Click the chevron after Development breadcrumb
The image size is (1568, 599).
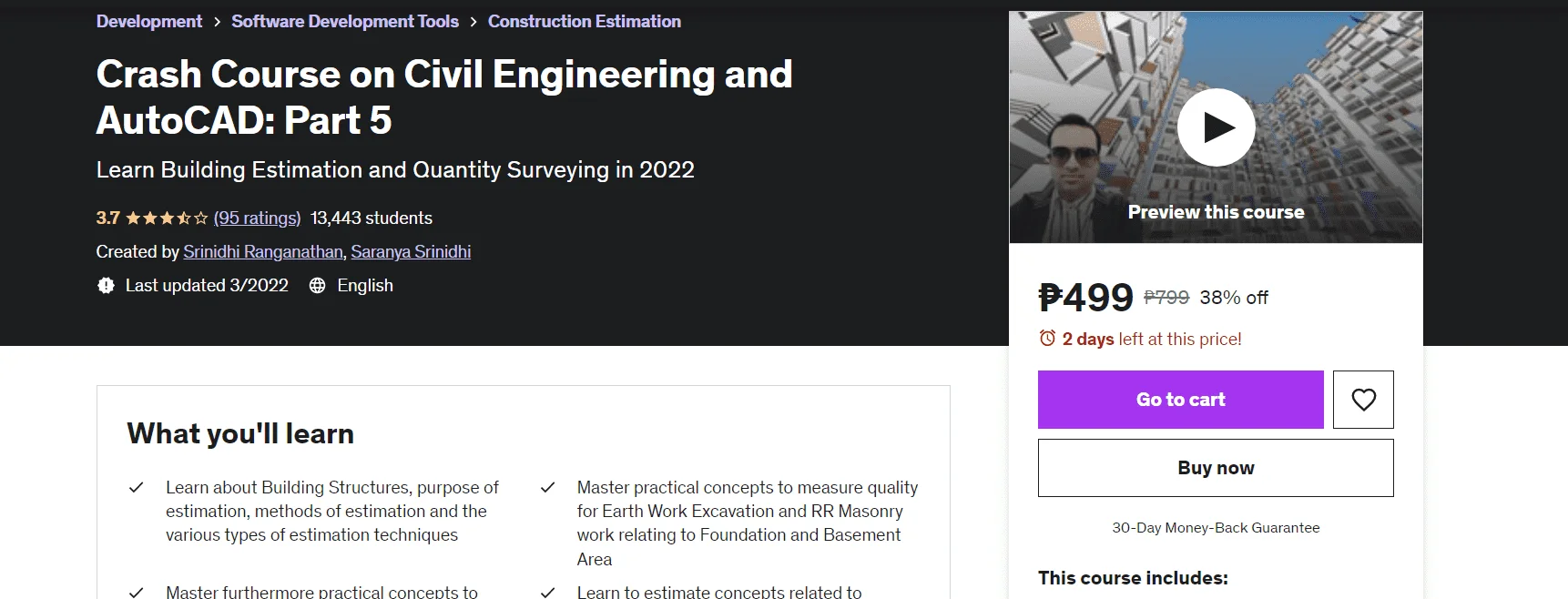[217, 22]
